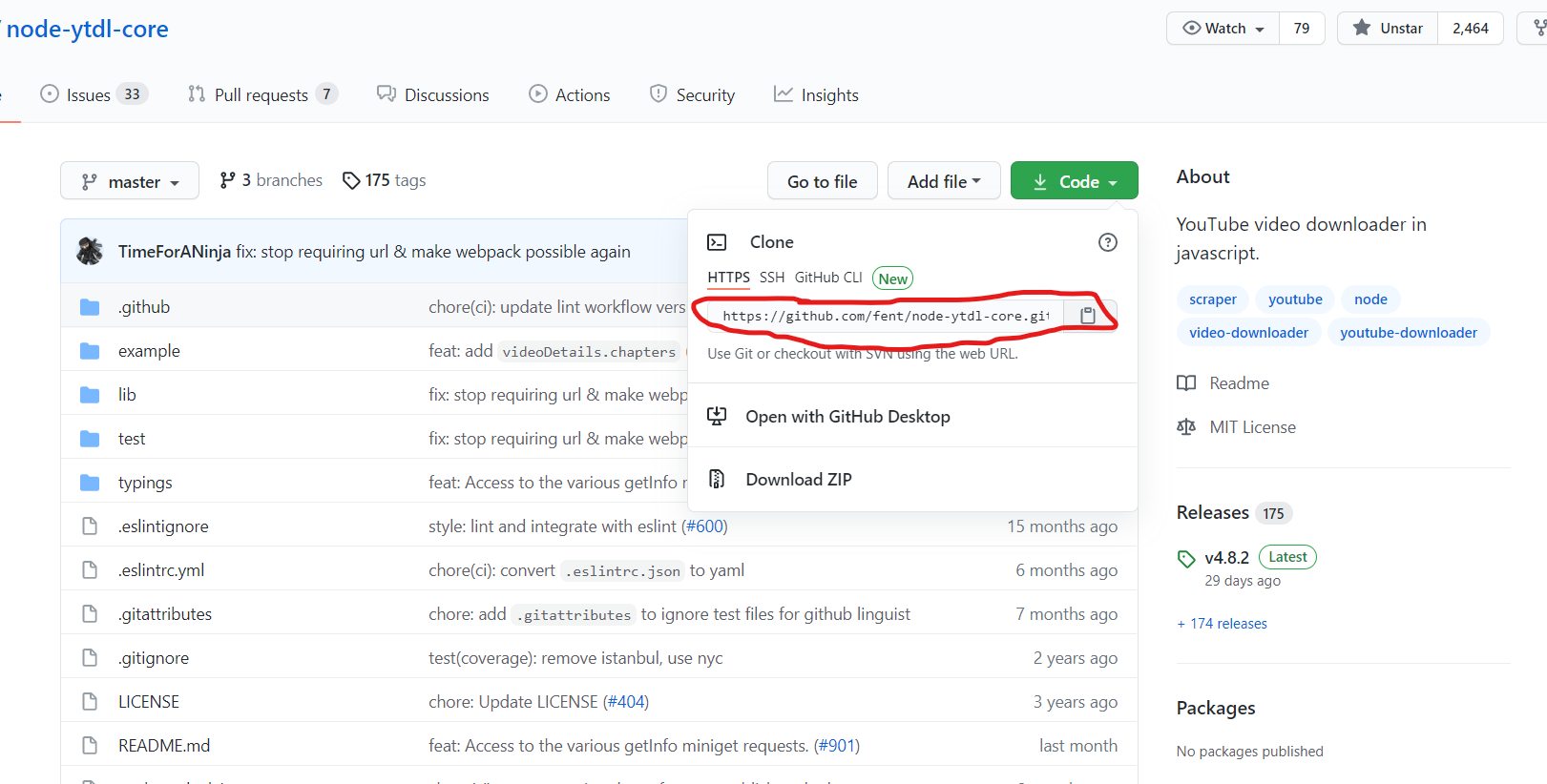Open the + 174 releases link

(1222, 624)
